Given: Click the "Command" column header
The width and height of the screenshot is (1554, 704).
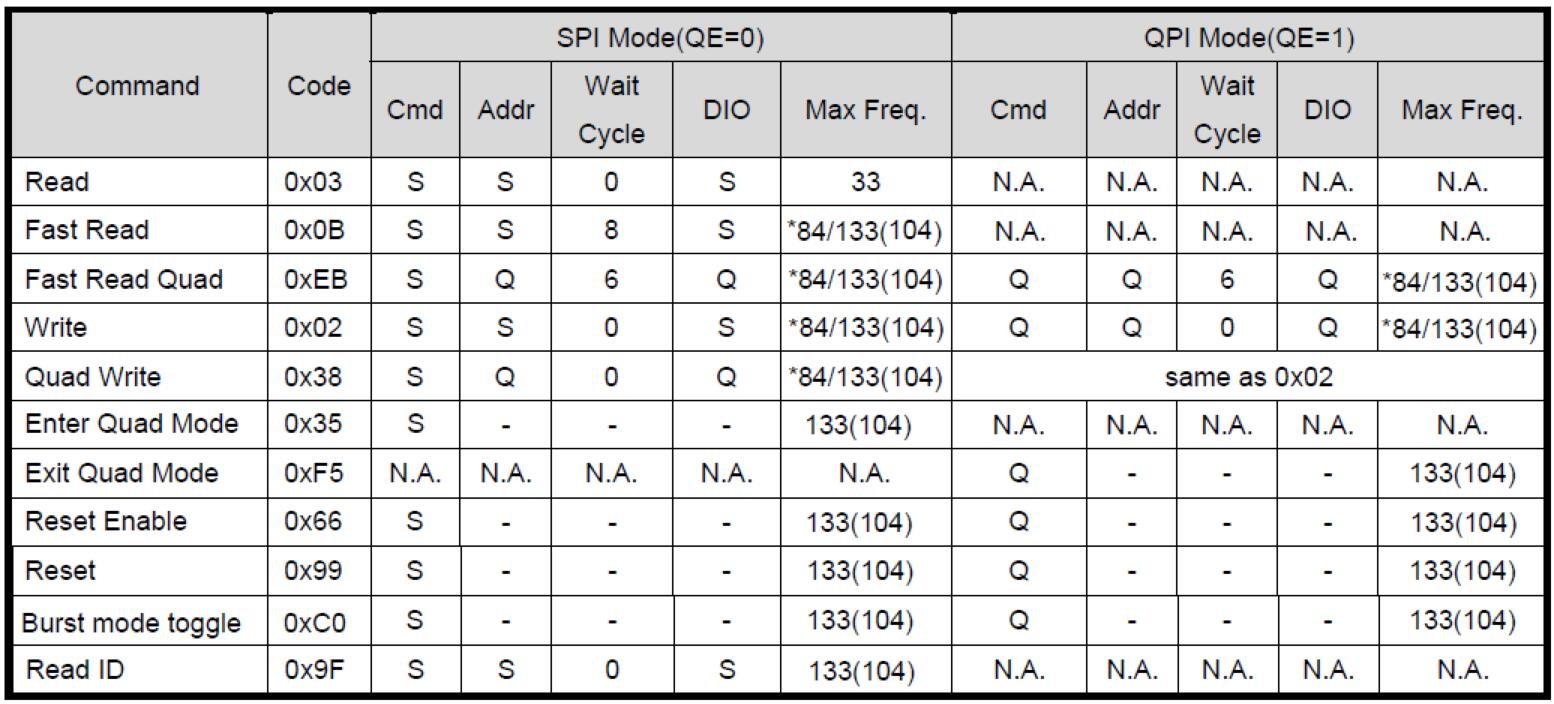Looking at the screenshot, I should pos(138,86).
